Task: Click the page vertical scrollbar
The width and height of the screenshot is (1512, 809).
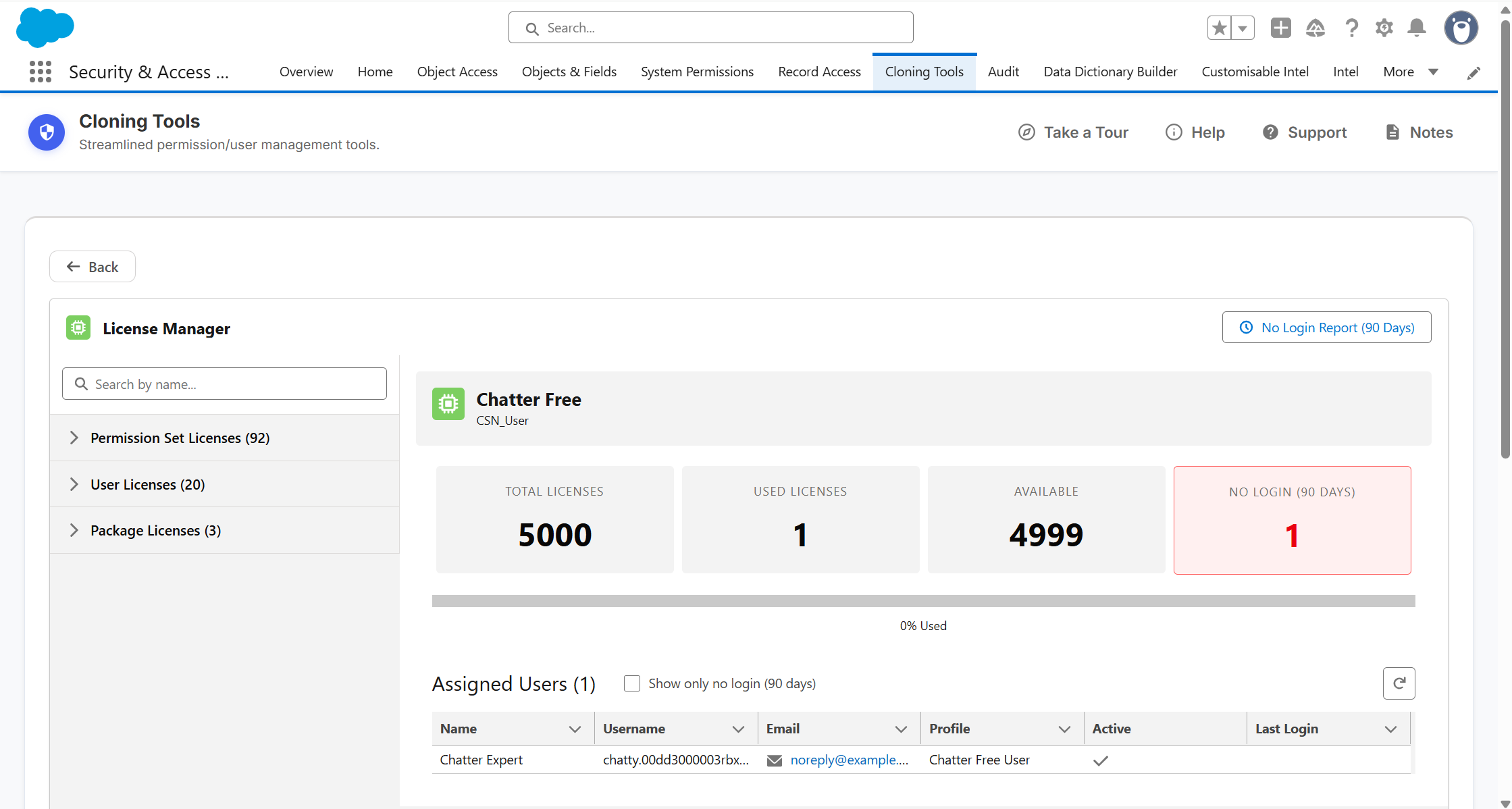Action: click(x=1505, y=240)
